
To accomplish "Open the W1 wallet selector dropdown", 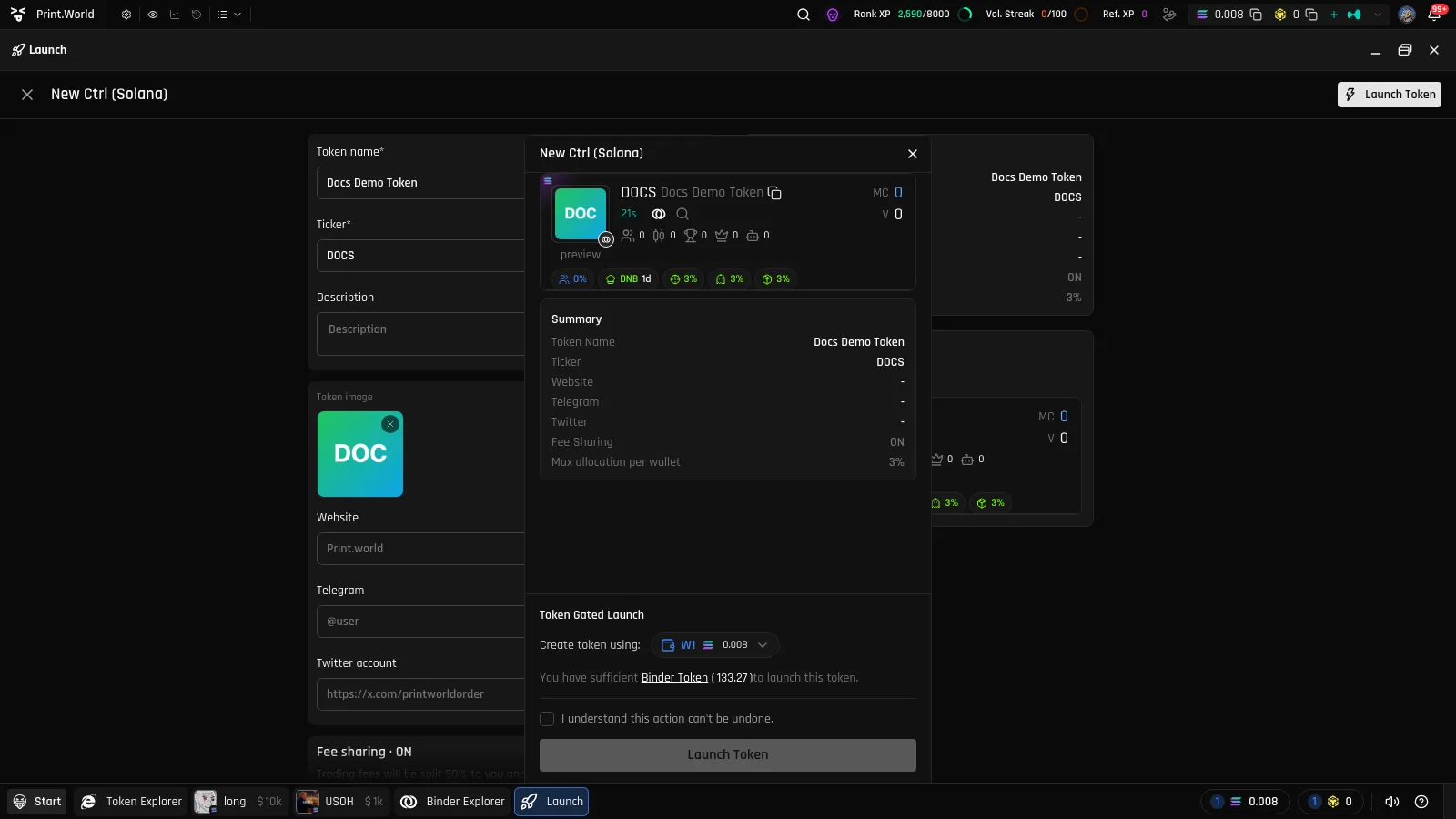I will tap(715, 645).
